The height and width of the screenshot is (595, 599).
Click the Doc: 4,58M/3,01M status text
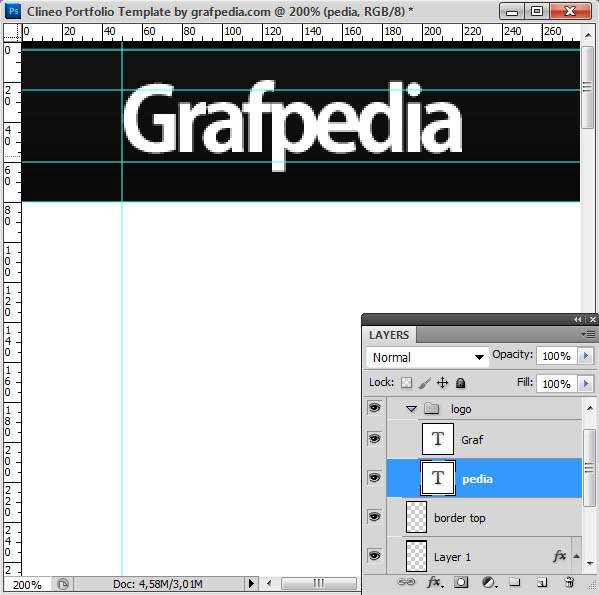coord(157,584)
